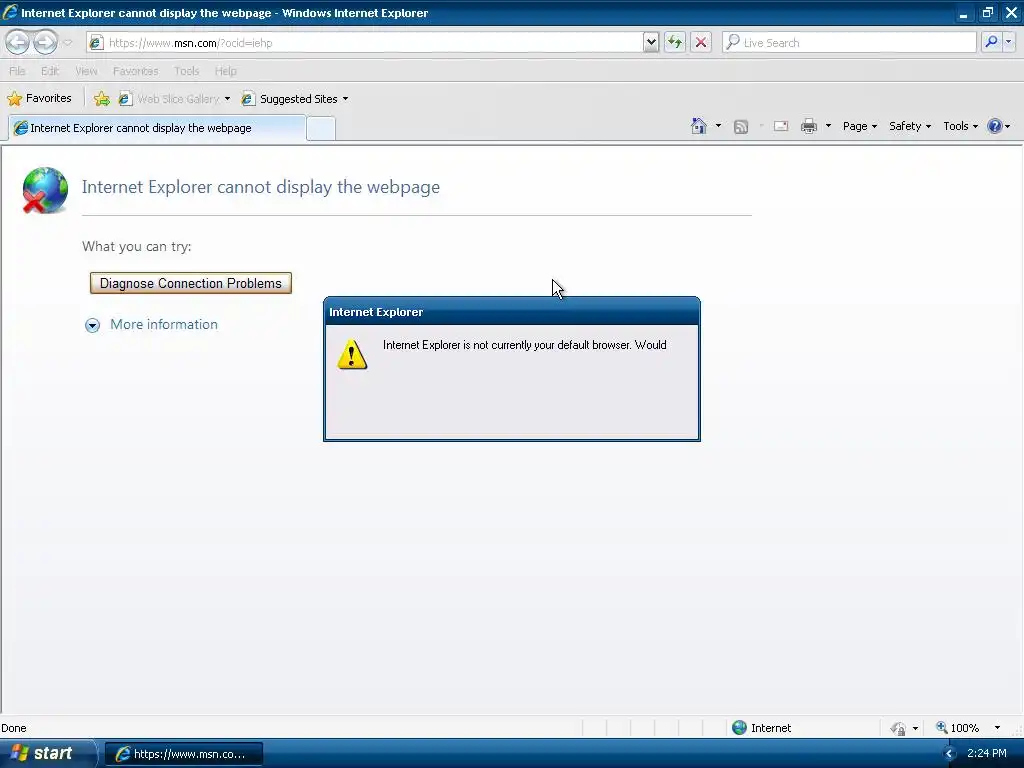Restore down the browser window
The image size is (1024, 768).
[x=987, y=12]
